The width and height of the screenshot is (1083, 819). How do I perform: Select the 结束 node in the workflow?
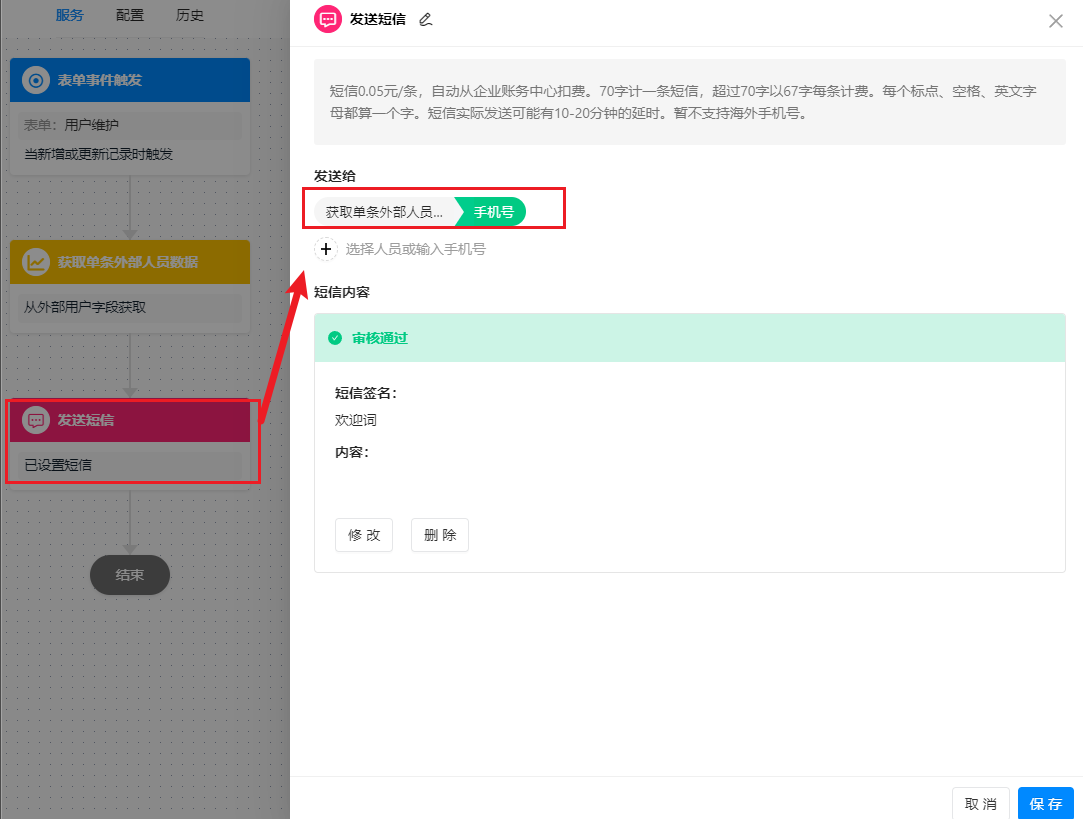click(x=129, y=575)
